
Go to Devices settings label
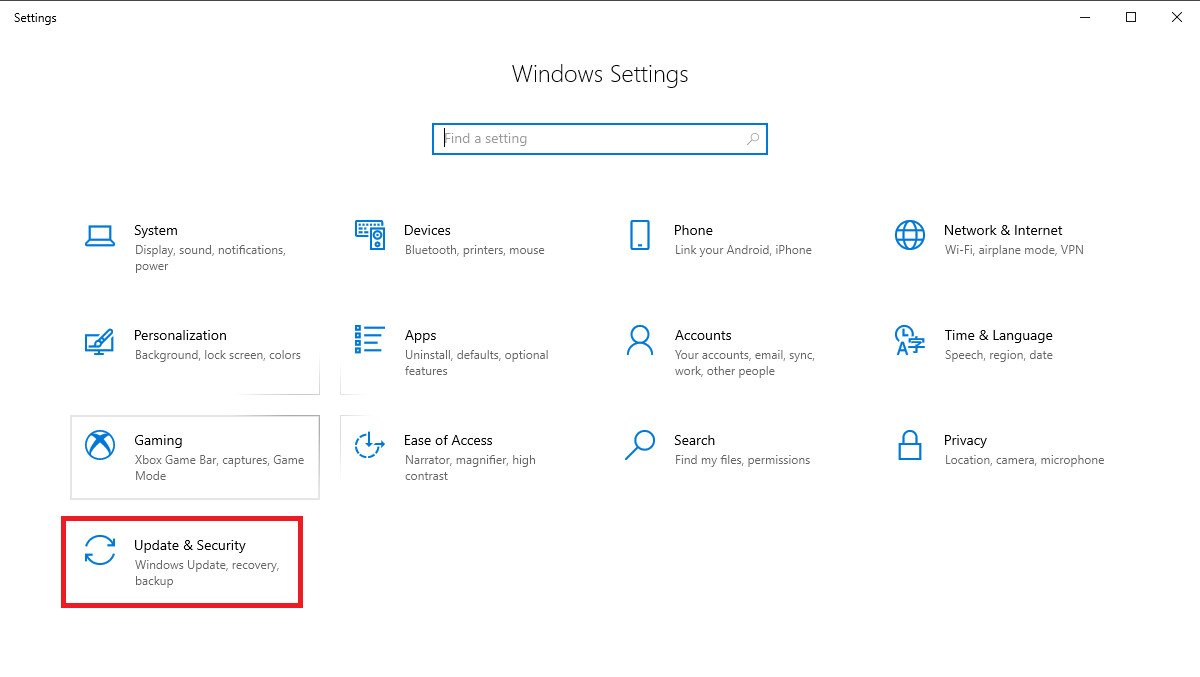pos(427,230)
